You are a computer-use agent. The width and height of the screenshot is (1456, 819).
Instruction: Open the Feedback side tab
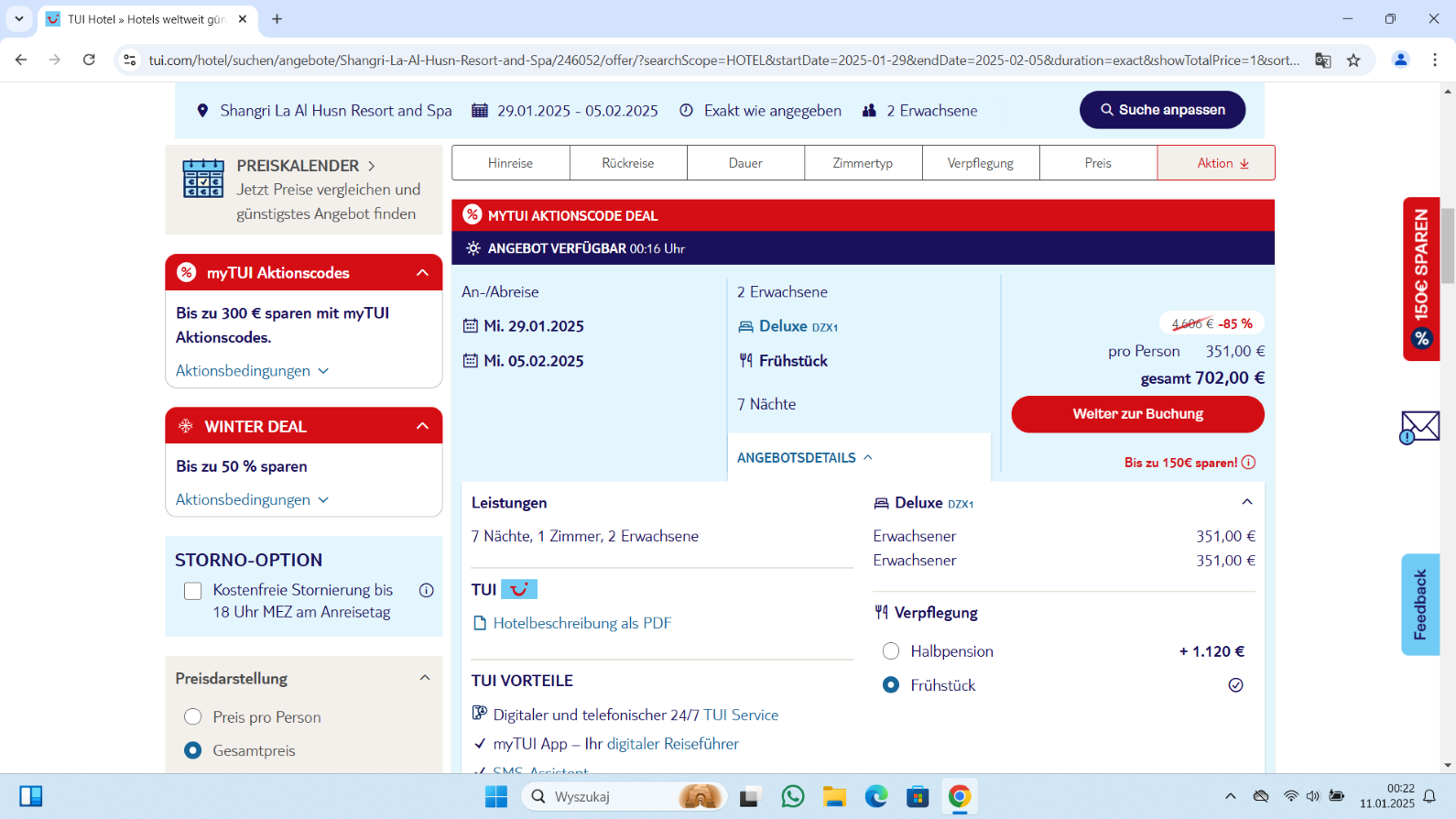1420,605
